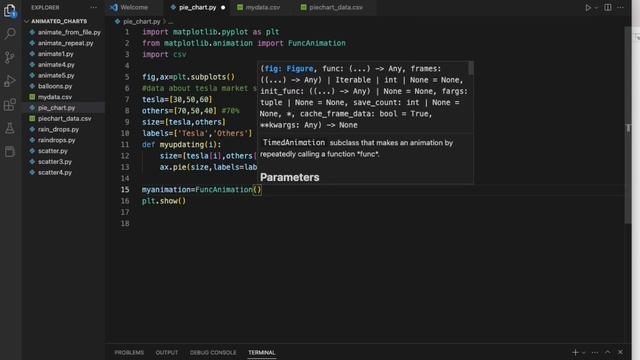Open animate_repeat.py in explorer
The height and width of the screenshot is (360, 640).
tap(64, 43)
